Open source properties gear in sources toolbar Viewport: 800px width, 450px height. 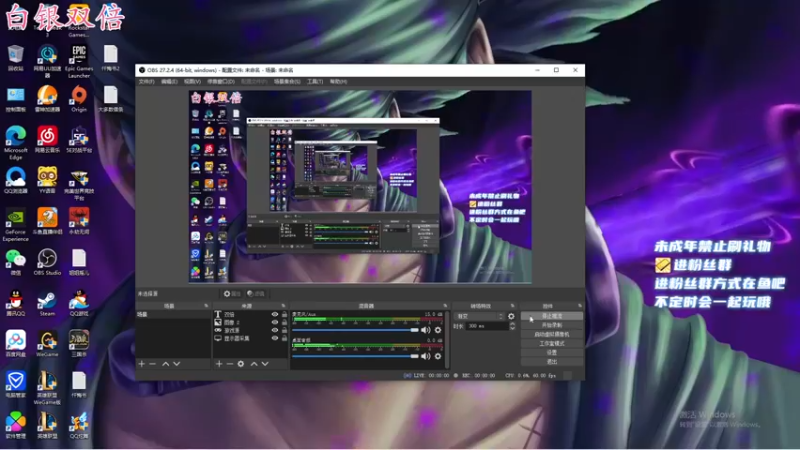(x=241, y=364)
